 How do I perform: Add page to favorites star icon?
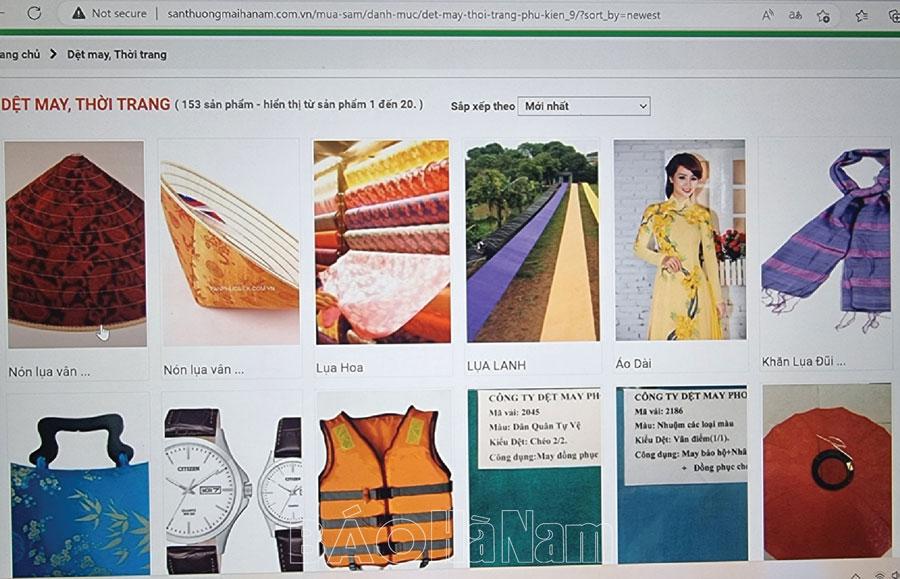(823, 15)
